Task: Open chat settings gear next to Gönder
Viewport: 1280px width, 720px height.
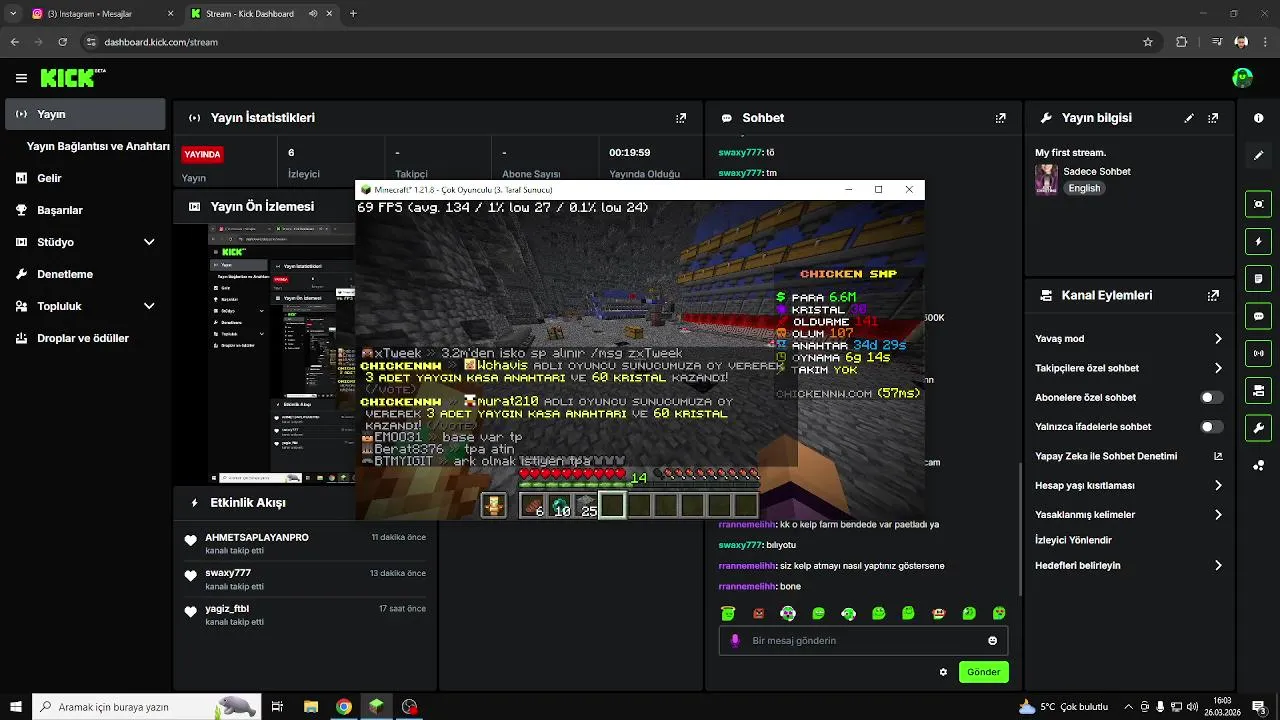Action: pos(943,672)
